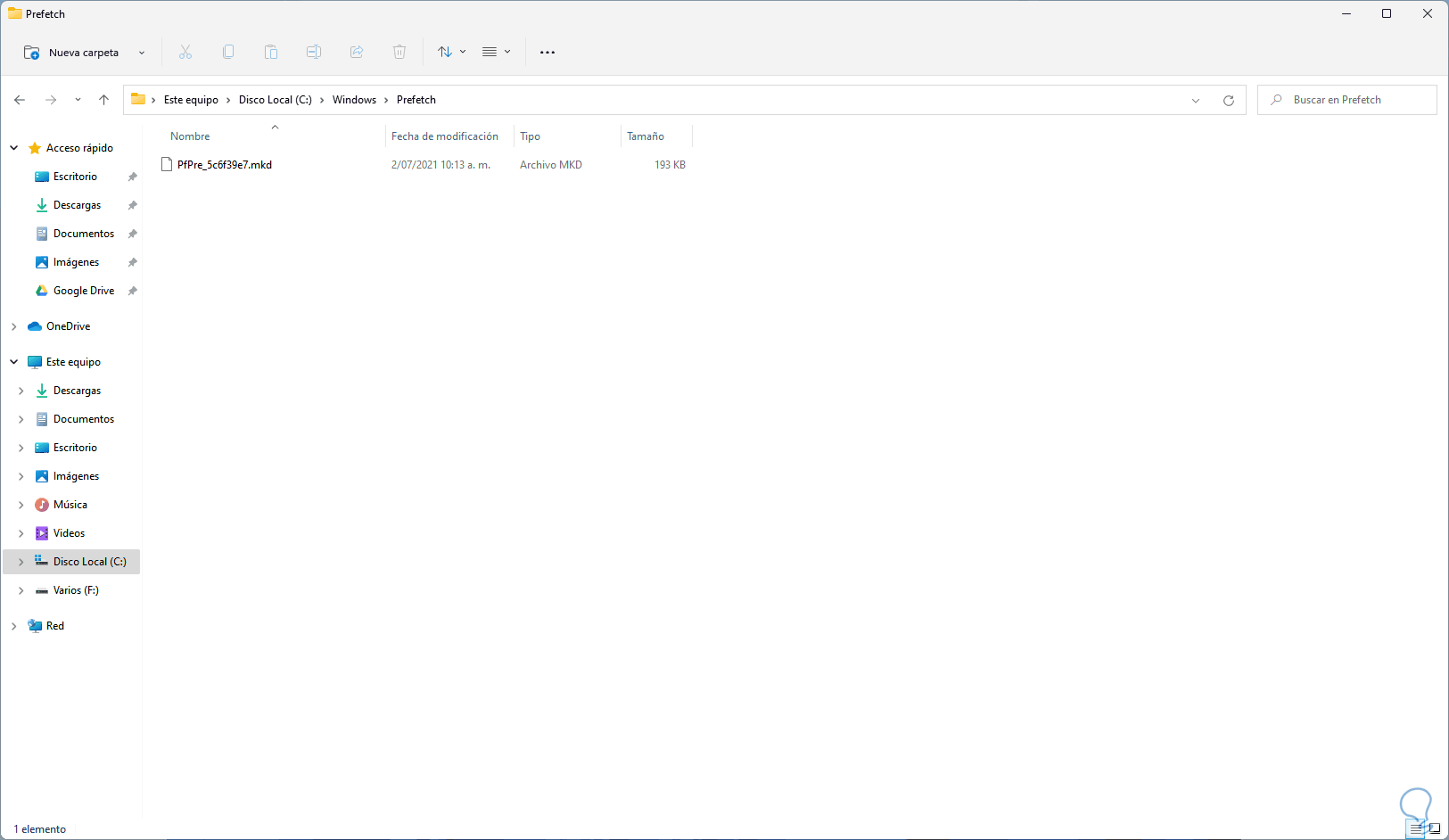The width and height of the screenshot is (1449, 840).
Task: Open the Nueva carpeta dropdown arrow
Action: click(x=142, y=53)
